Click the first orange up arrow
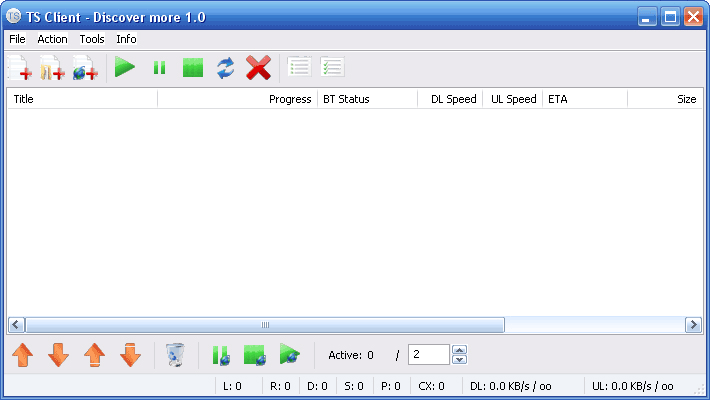The image size is (710, 400). pos(23,355)
